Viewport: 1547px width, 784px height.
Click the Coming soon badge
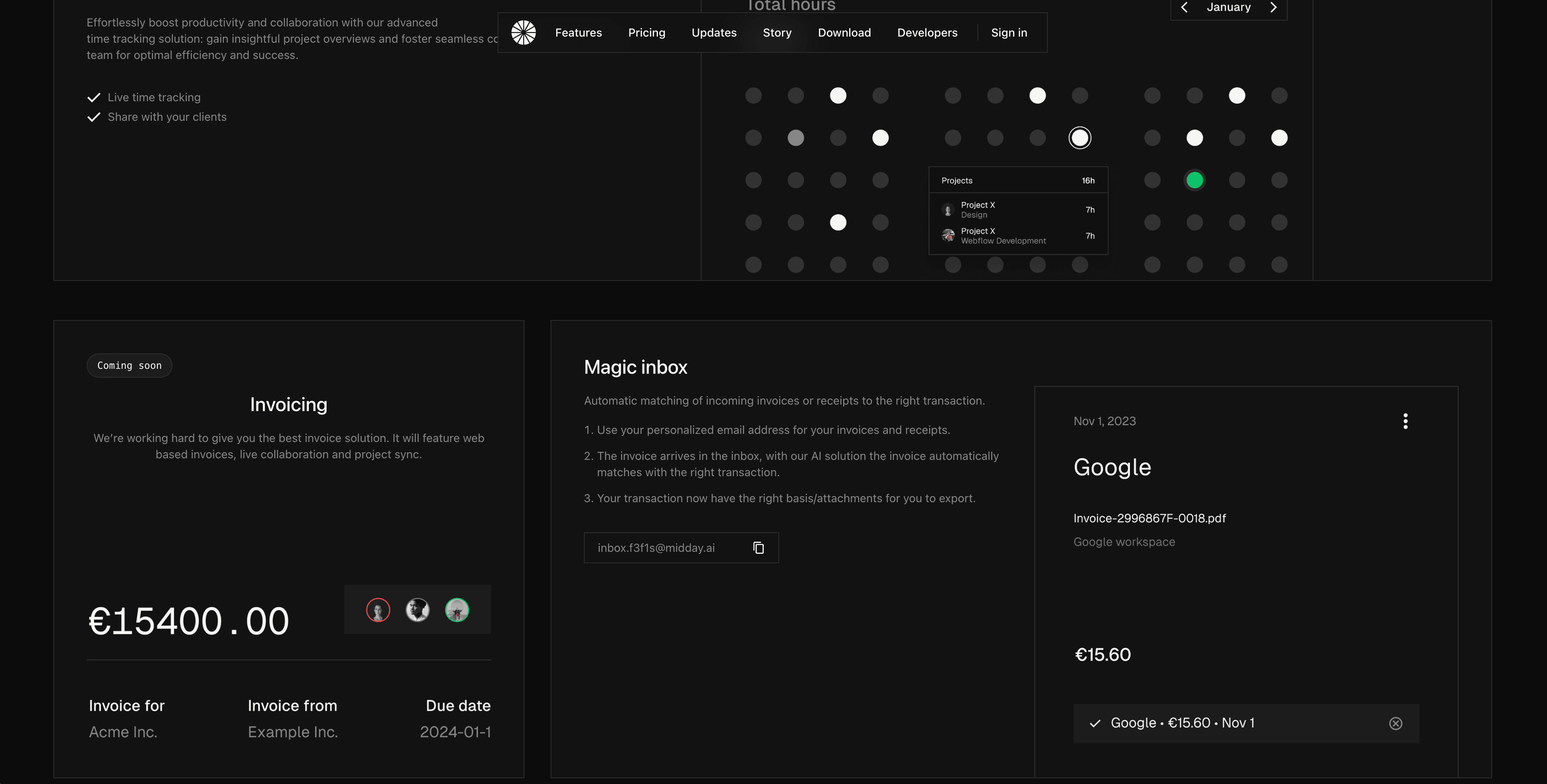coord(129,366)
